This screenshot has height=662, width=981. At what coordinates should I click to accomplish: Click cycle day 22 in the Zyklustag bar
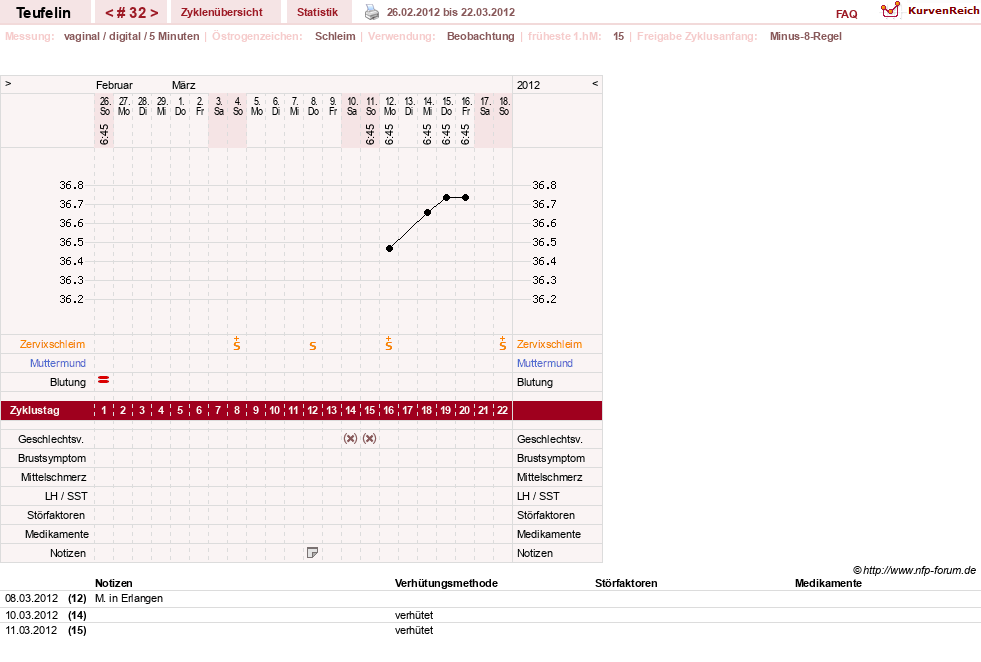[x=502, y=410]
